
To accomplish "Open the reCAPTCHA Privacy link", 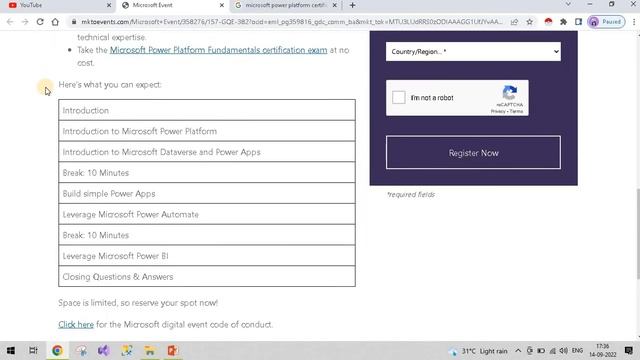I will (498, 111).
